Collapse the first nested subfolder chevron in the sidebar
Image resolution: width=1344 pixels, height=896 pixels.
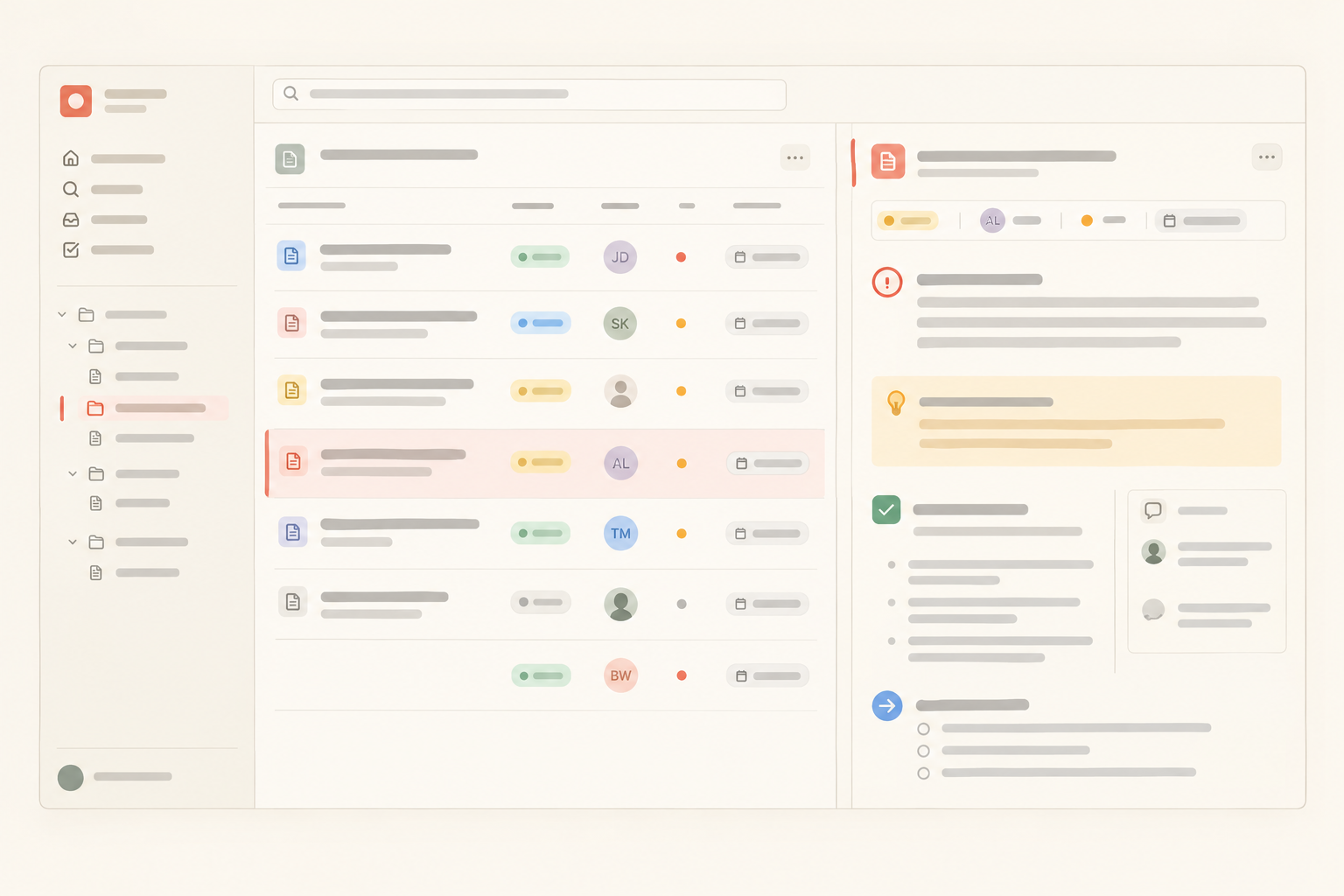pyautogui.click(x=73, y=346)
